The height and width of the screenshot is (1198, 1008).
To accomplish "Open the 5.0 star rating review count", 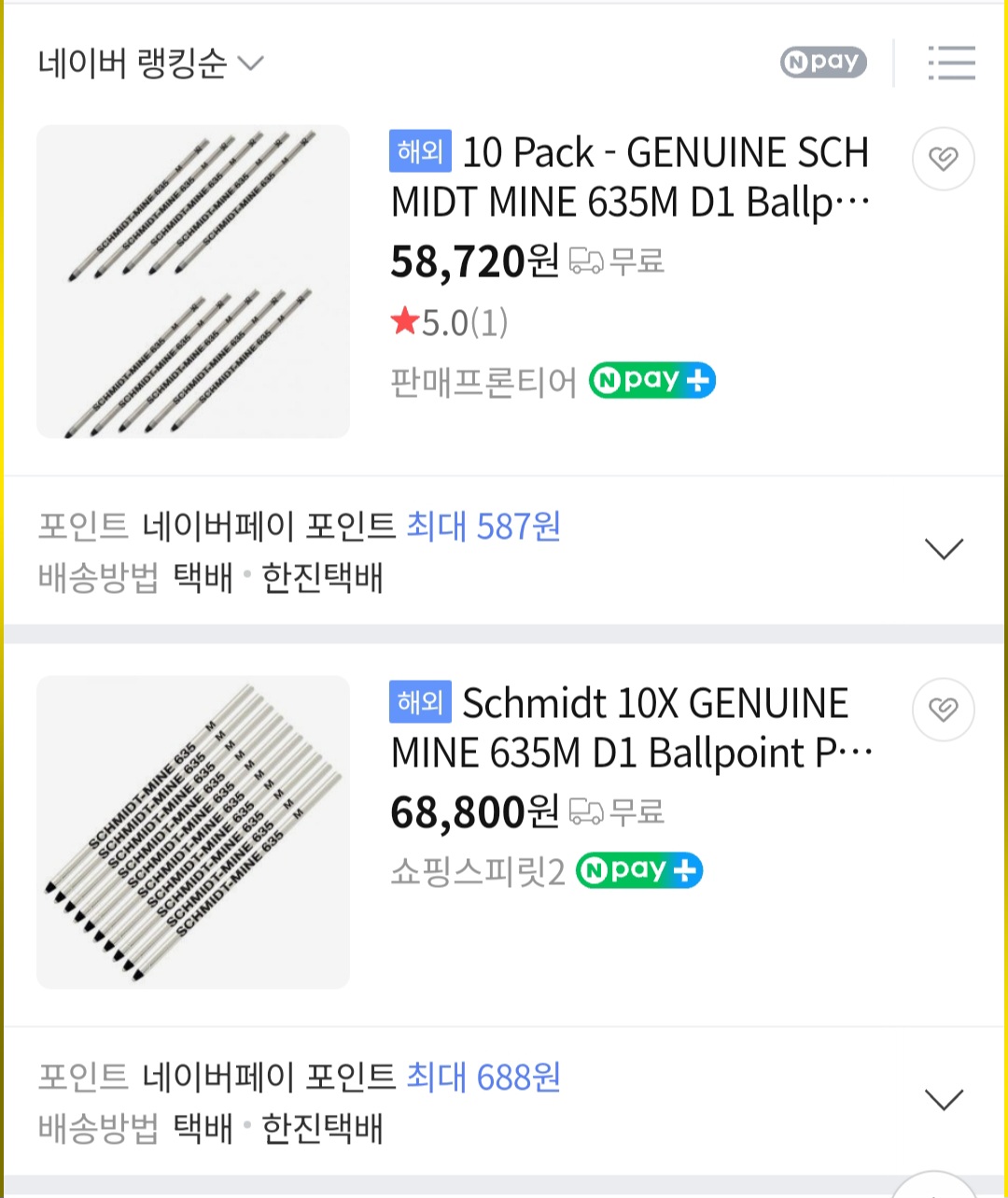I will pyautogui.click(x=450, y=323).
